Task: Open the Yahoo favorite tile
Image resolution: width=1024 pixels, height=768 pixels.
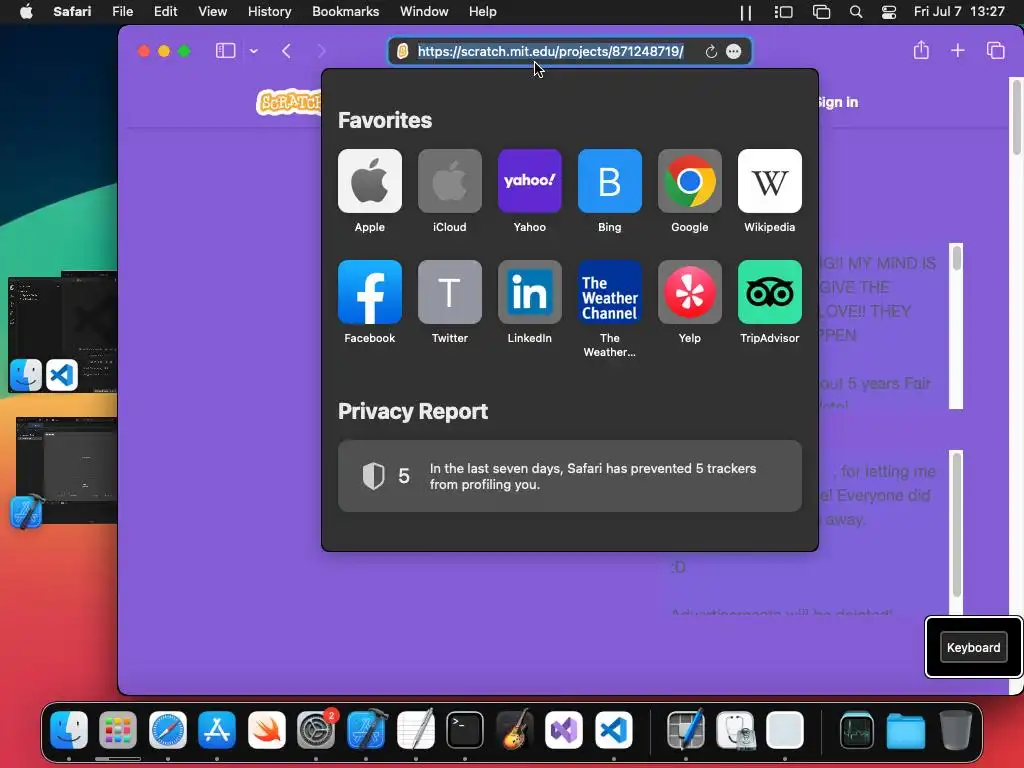Action: coord(530,181)
